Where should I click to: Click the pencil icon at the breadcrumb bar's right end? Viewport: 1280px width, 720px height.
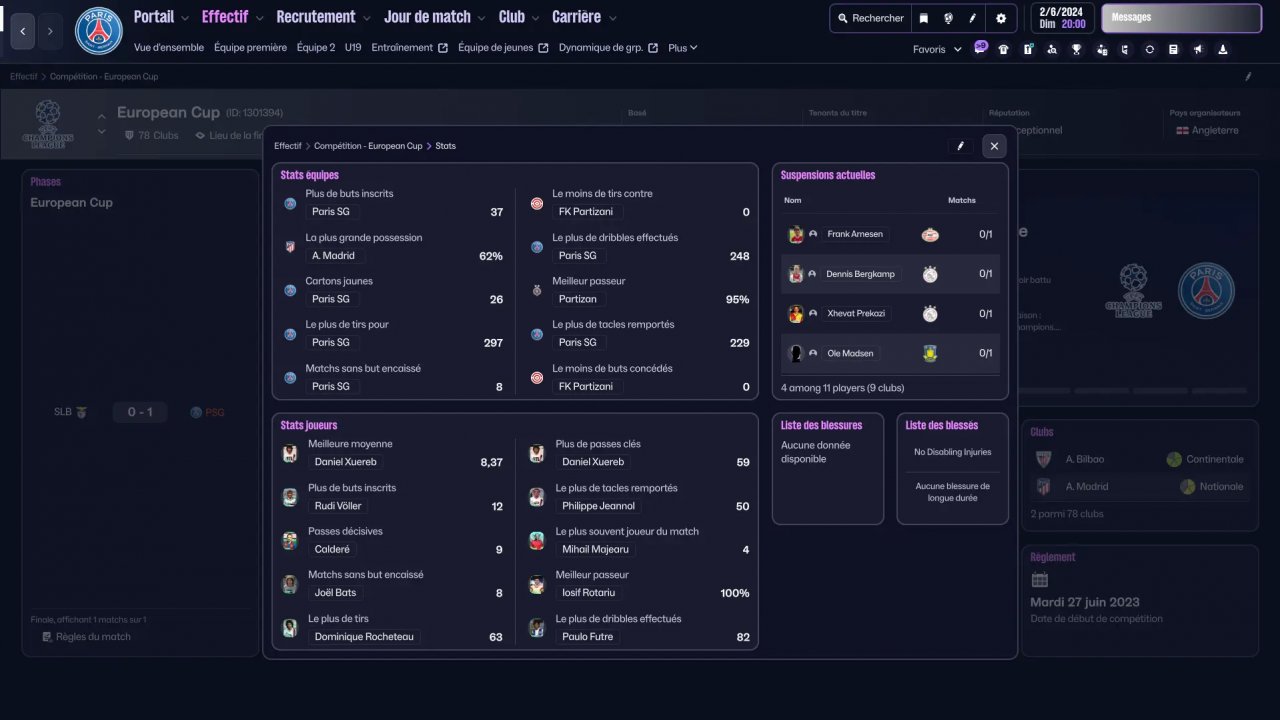[1248, 76]
